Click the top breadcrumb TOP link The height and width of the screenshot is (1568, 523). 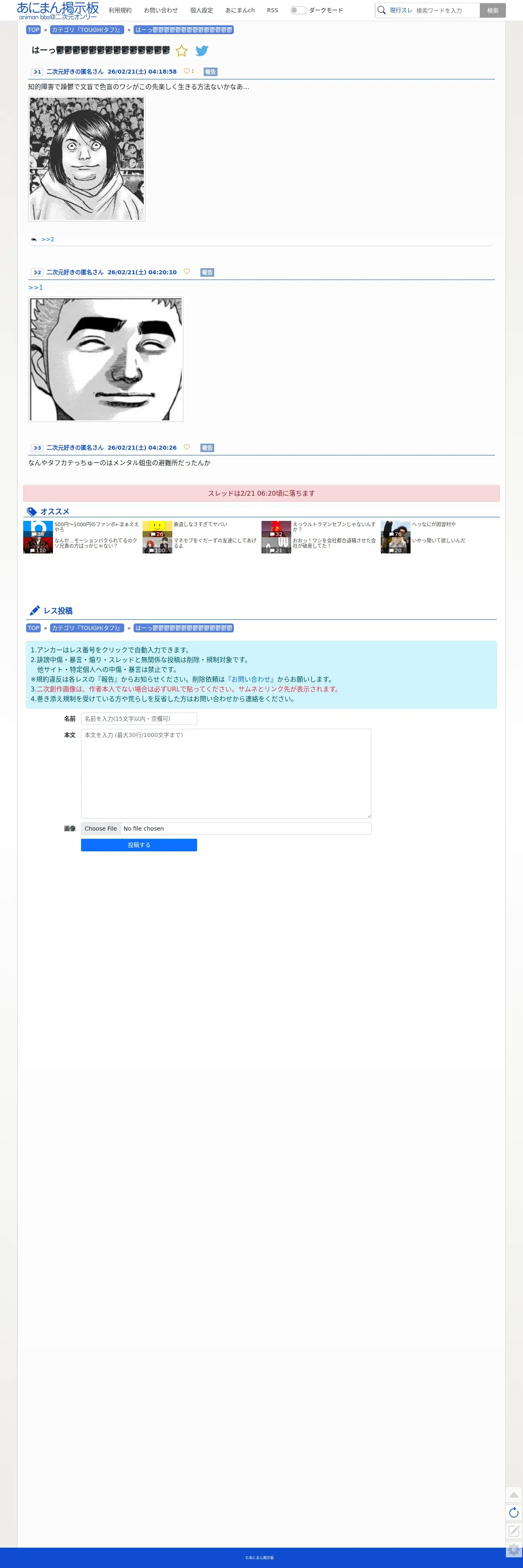point(33,30)
